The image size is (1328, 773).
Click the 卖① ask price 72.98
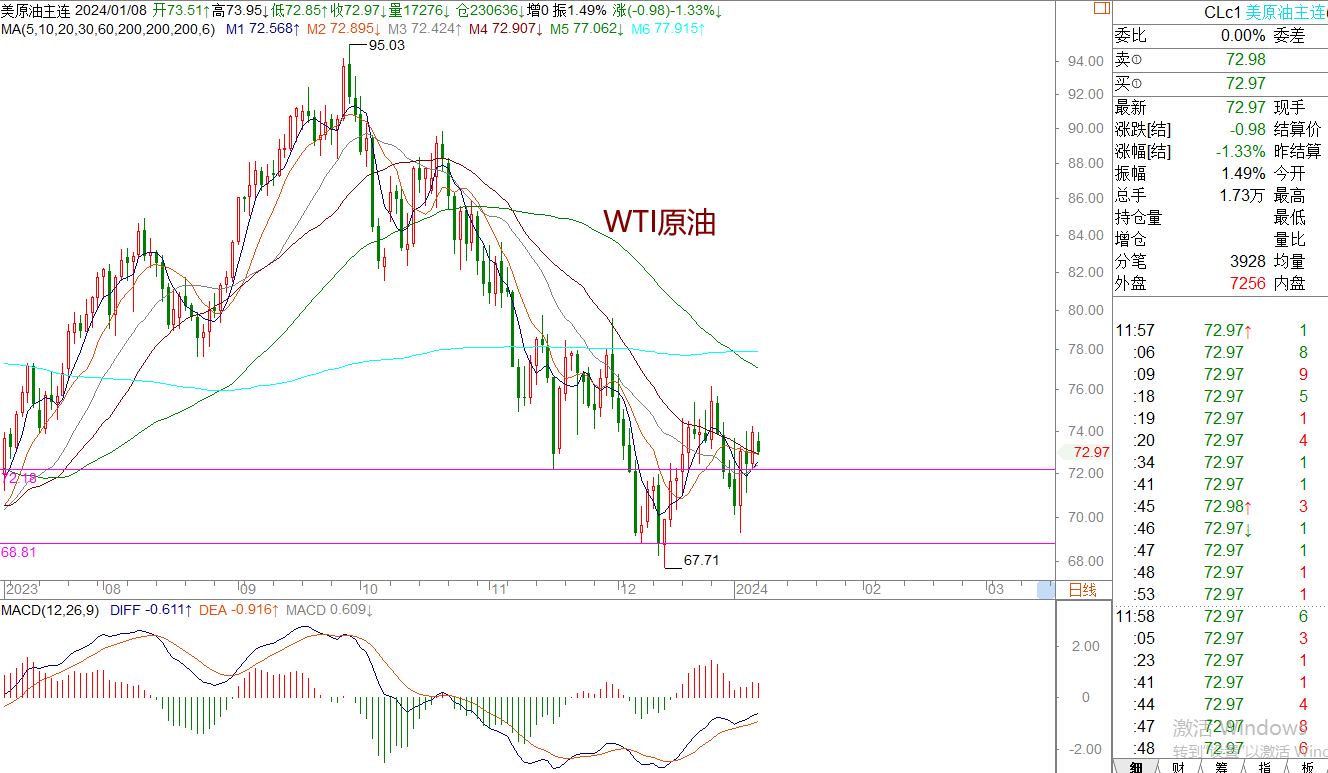pos(1245,59)
